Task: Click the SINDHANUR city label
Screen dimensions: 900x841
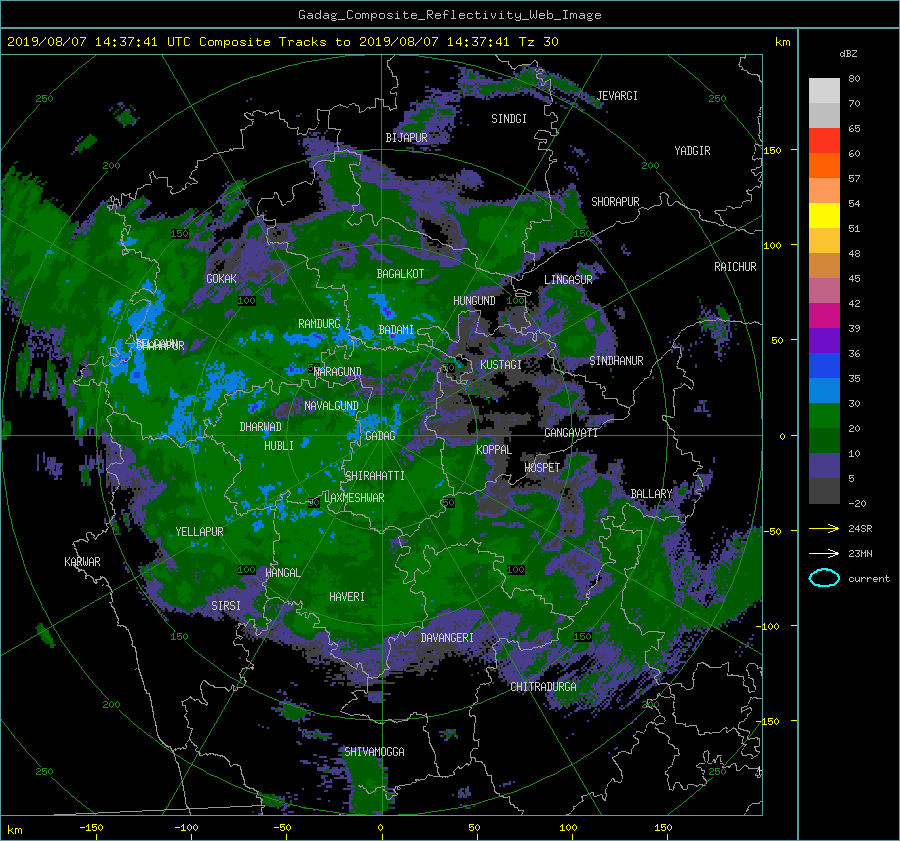Action: [616, 361]
